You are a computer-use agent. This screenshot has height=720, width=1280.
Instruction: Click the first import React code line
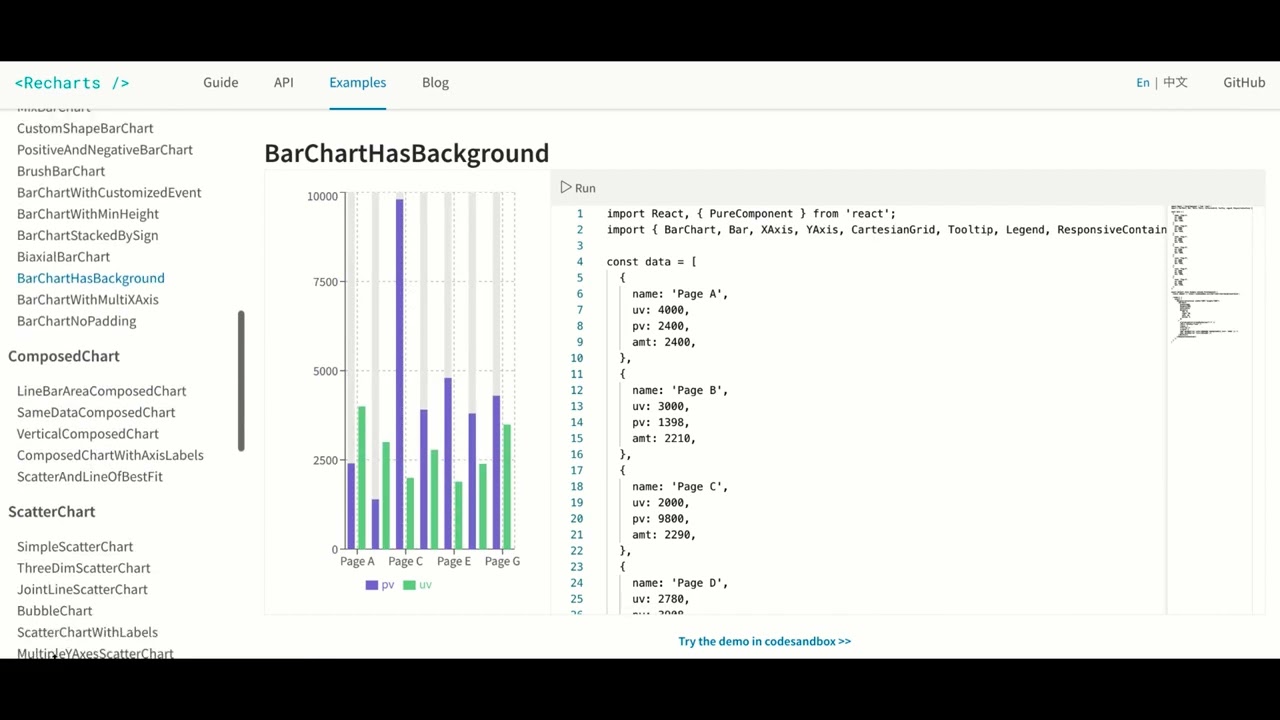(751, 214)
